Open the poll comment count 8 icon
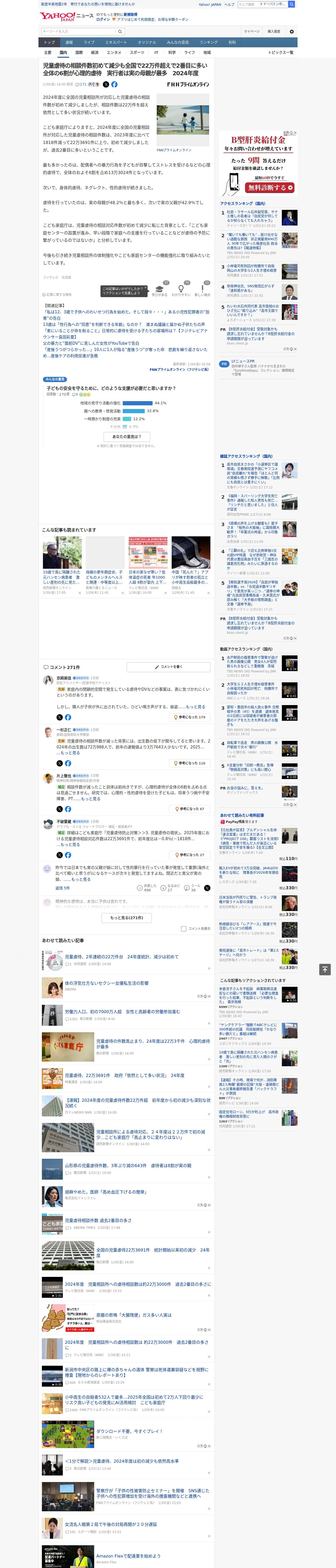The height and width of the screenshot is (1568, 336). pyautogui.click(x=75, y=394)
